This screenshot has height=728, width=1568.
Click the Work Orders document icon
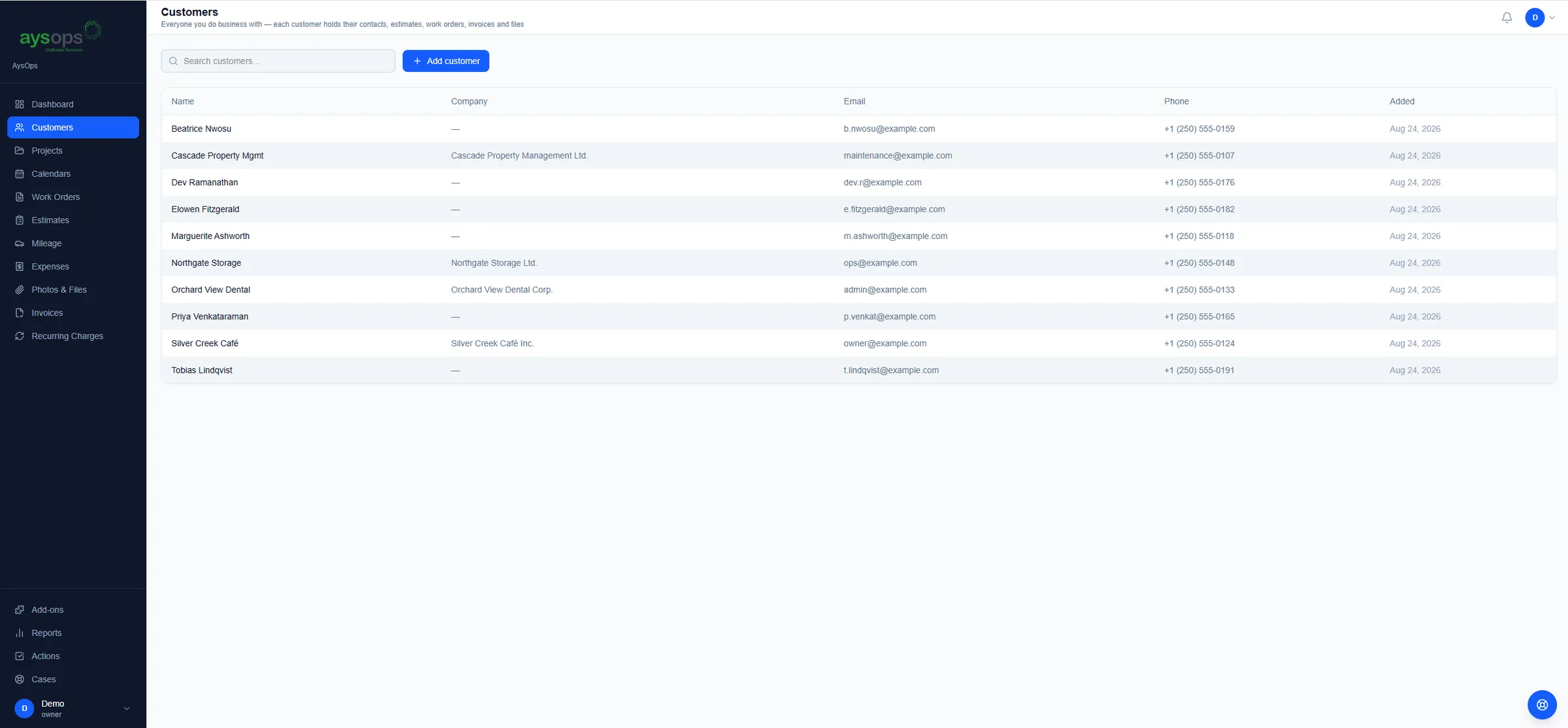coord(20,197)
